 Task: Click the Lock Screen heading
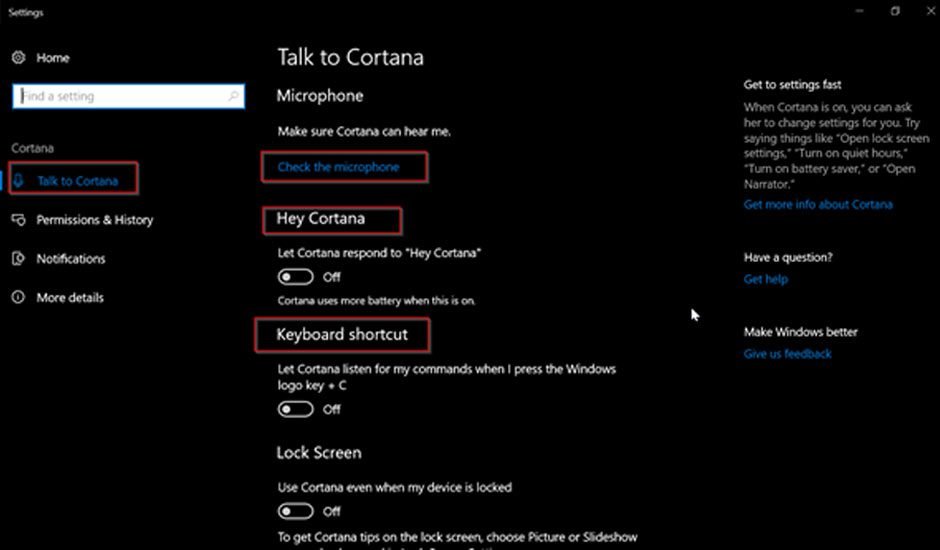click(x=319, y=452)
